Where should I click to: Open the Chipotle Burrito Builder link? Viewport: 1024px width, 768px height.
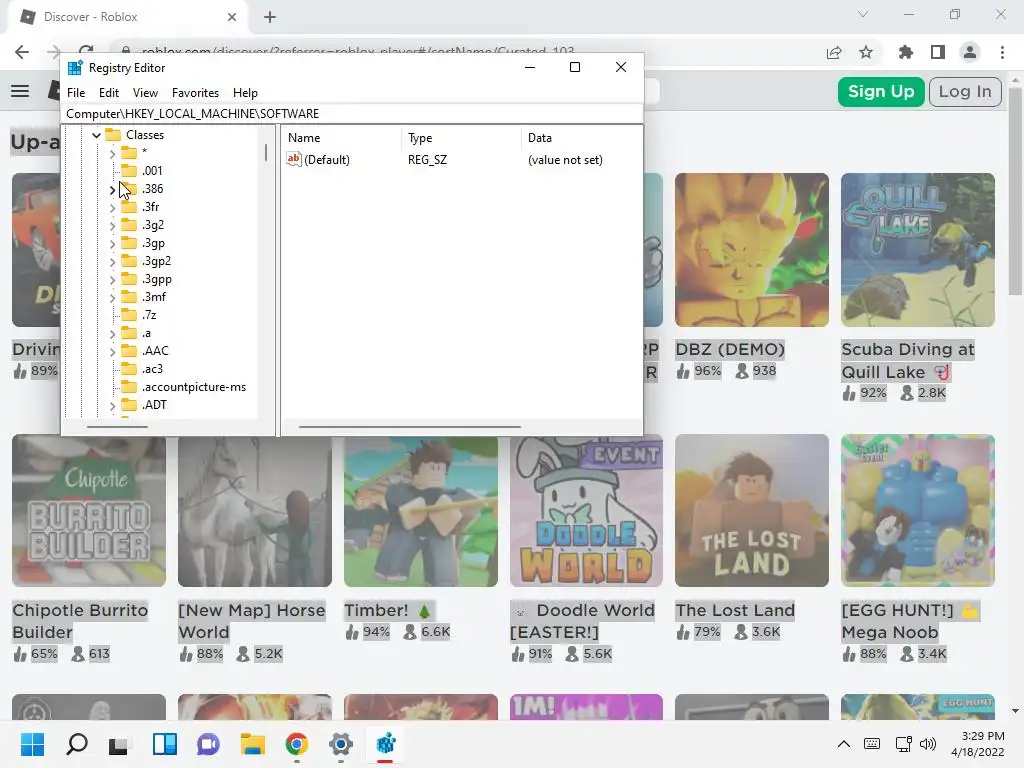80,621
